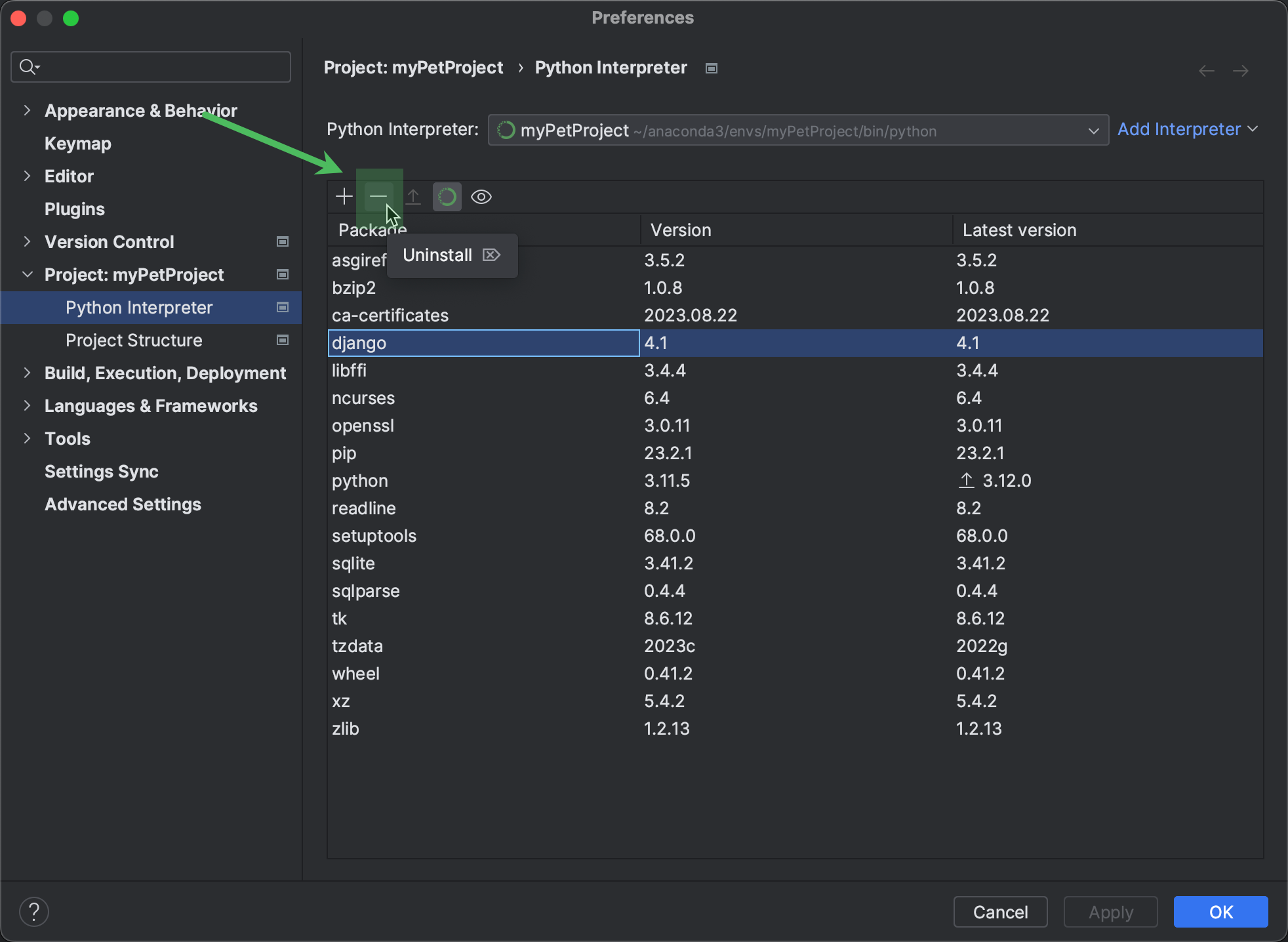Open the Python Interpreter dropdown

(1094, 130)
